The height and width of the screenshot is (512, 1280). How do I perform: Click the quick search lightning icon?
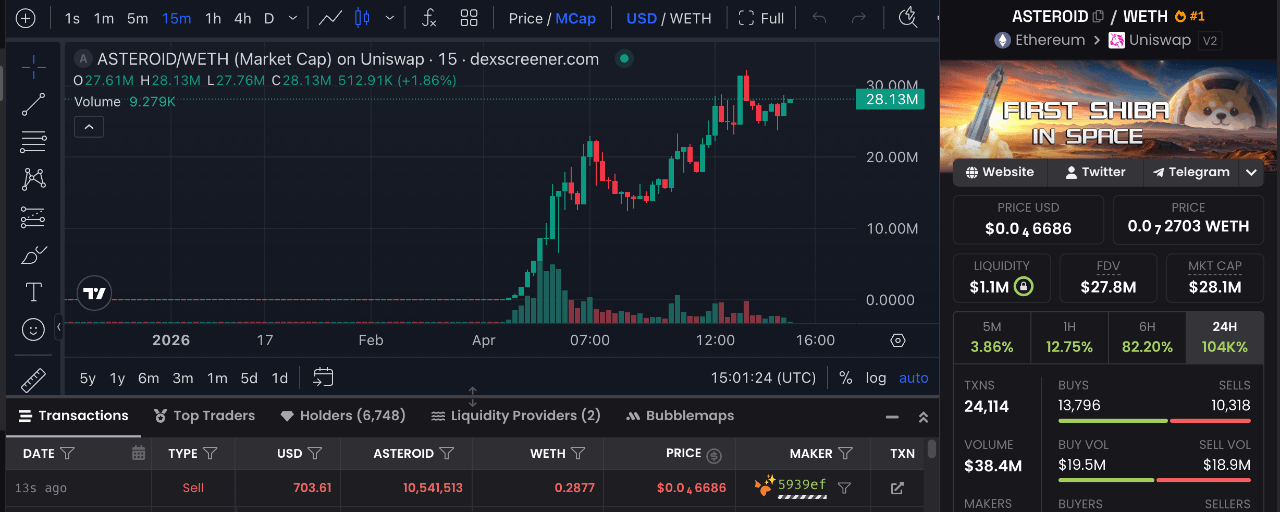click(908, 18)
